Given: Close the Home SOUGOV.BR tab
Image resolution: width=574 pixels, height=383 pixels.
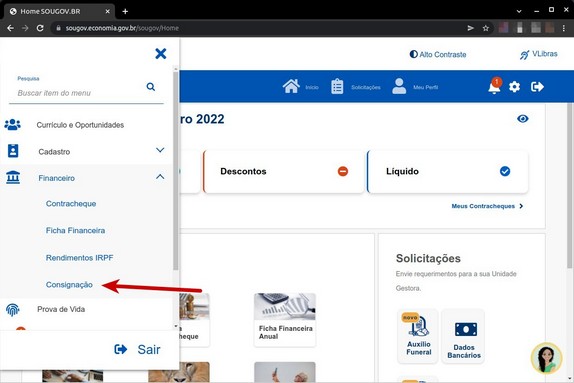Looking at the screenshot, I should pos(107,11).
